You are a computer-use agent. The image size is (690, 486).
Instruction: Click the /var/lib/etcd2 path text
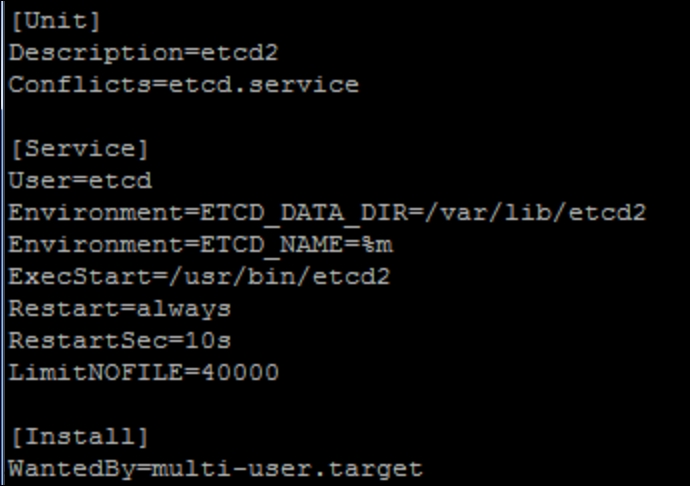click(x=535, y=212)
